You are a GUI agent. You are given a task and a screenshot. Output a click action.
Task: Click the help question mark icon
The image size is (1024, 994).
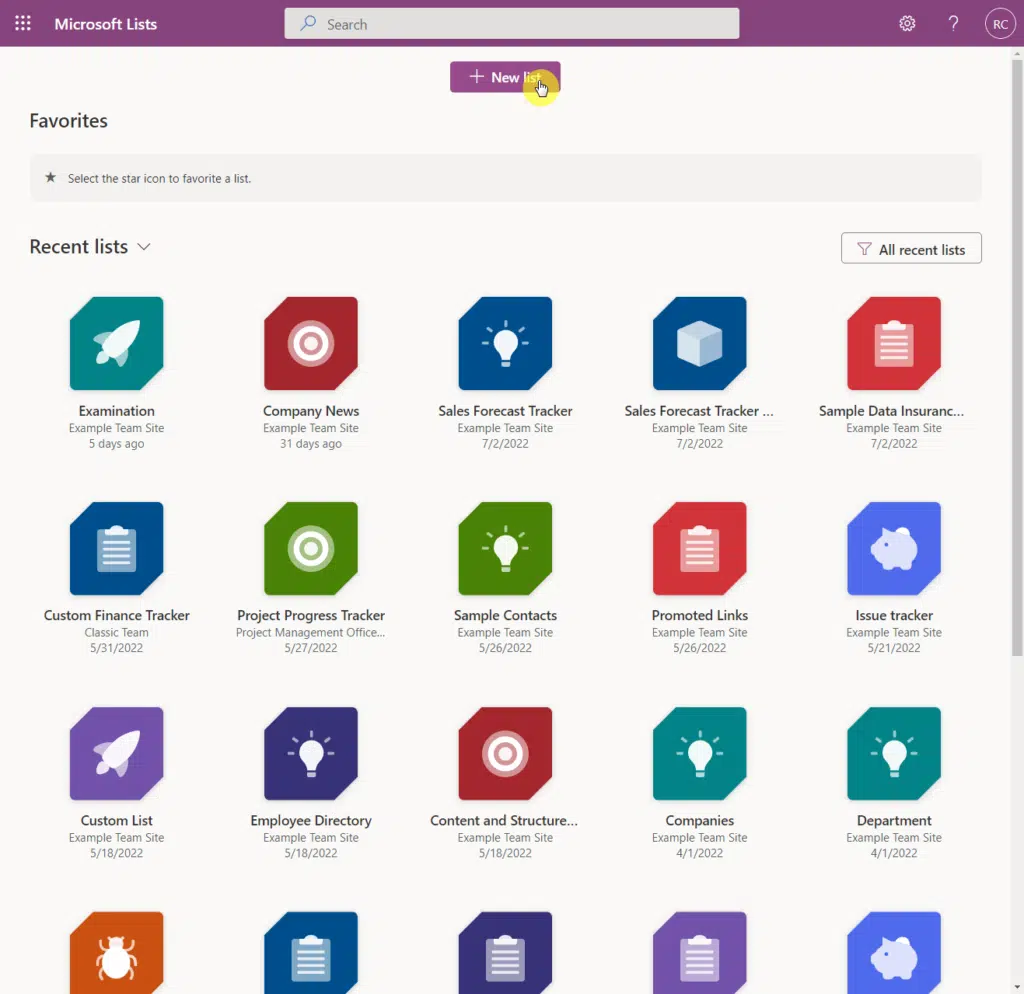tap(953, 24)
